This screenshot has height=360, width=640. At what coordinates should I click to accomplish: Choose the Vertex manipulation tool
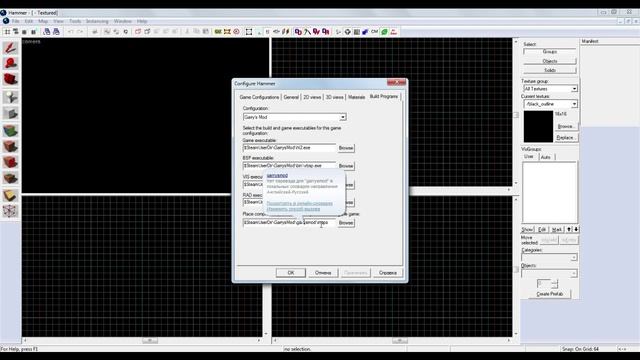point(10,211)
